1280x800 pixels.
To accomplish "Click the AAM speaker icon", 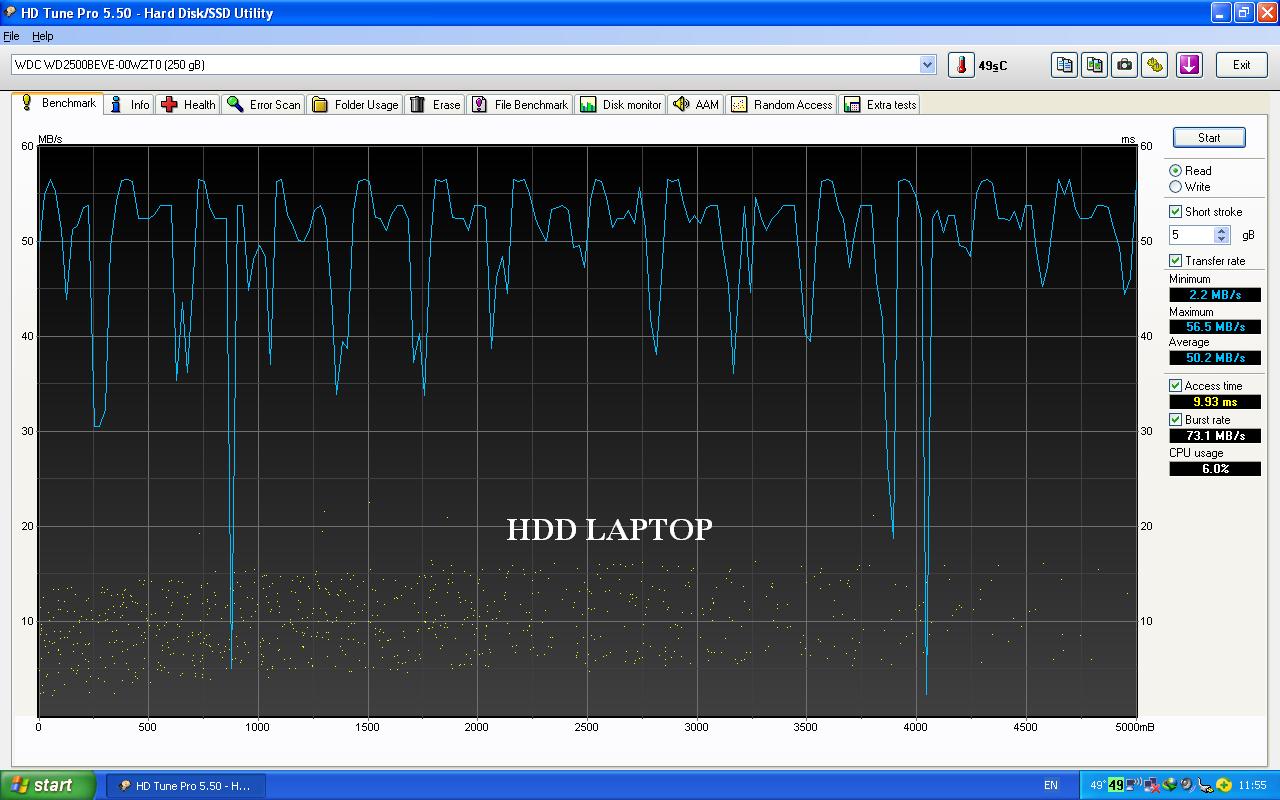I will click(680, 104).
